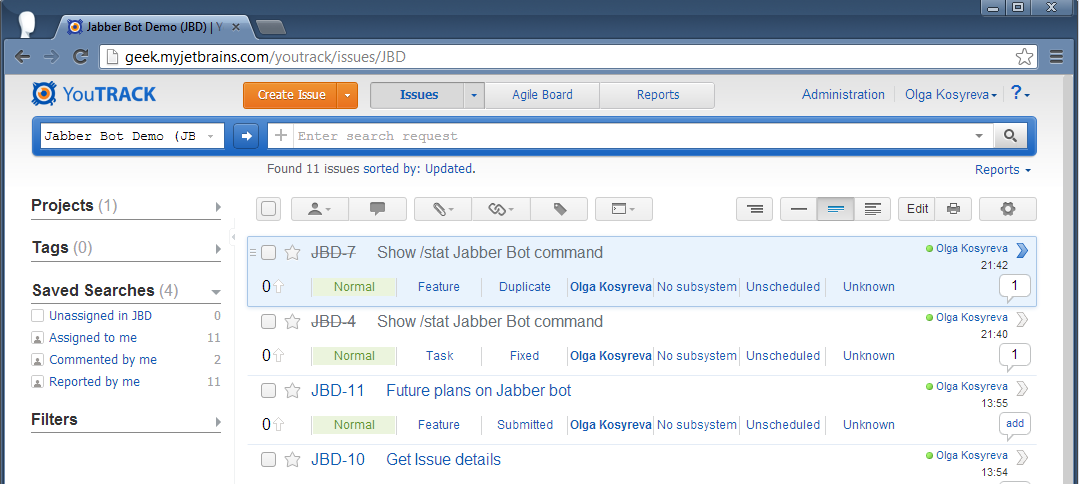Open the Issues tab

(418, 95)
